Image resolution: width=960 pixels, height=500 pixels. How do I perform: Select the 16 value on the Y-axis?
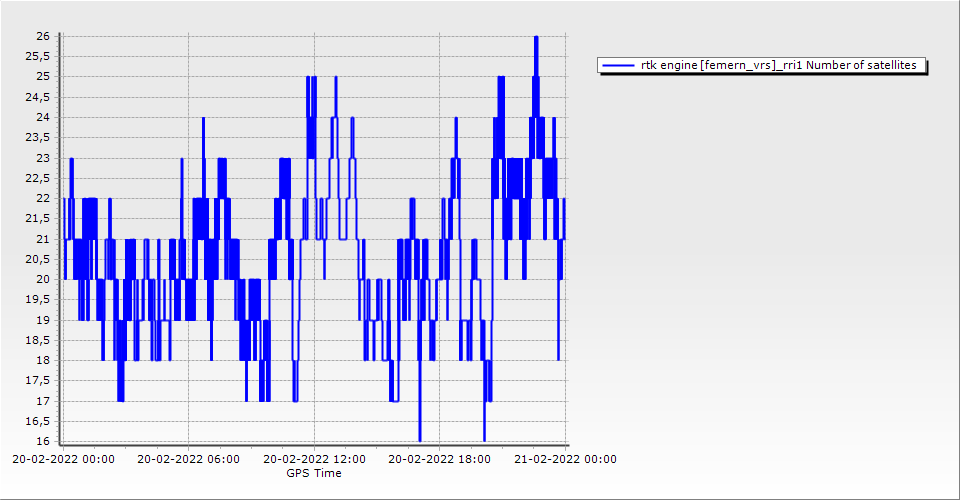click(x=42, y=442)
